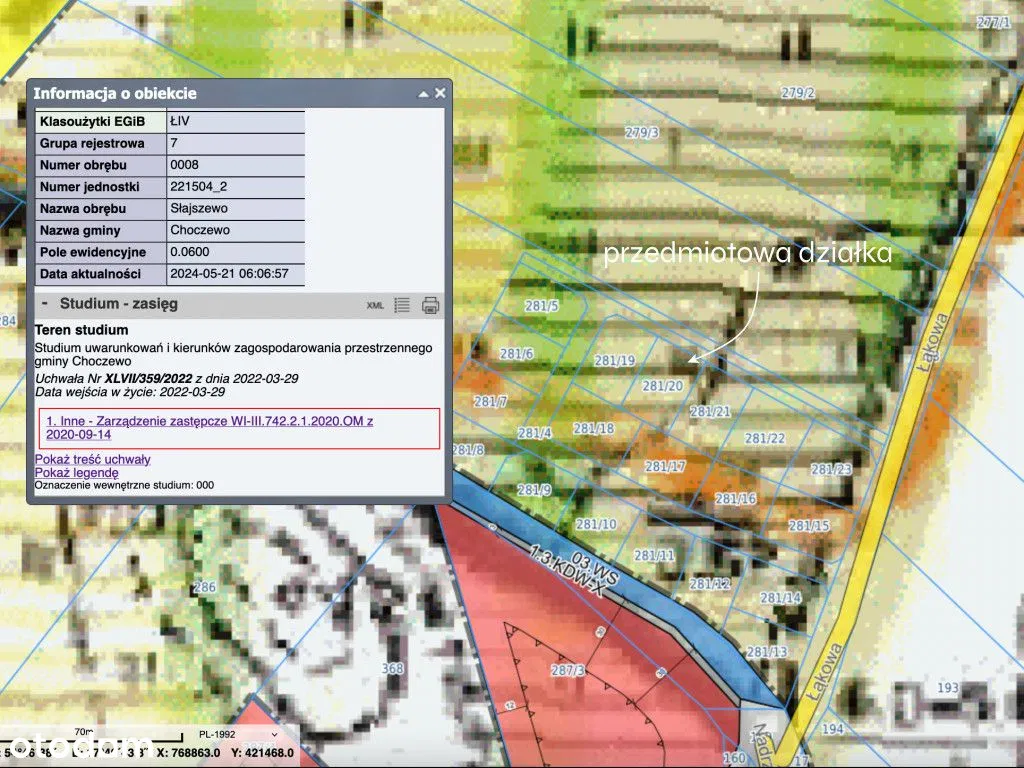The height and width of the screenshot is (768, 1024).
Task: Click the list view icon
Action: tap(402, 306)
